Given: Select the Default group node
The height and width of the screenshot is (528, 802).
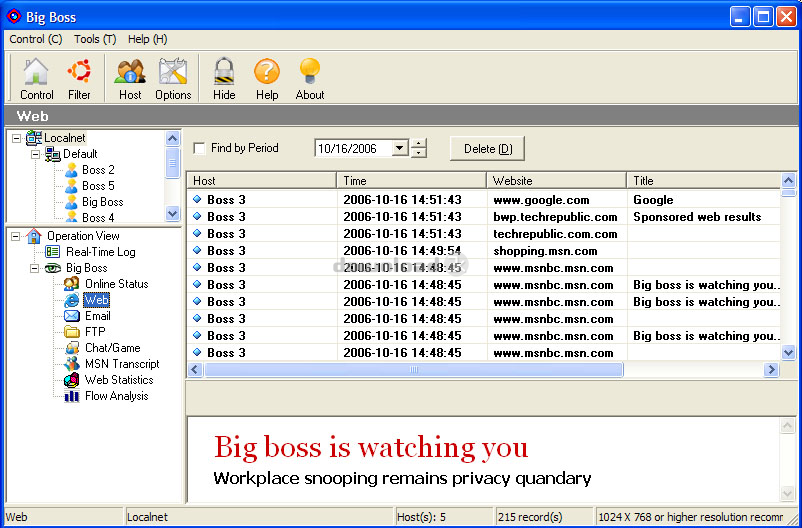Looking at the screenshot, I should [80, 153].
